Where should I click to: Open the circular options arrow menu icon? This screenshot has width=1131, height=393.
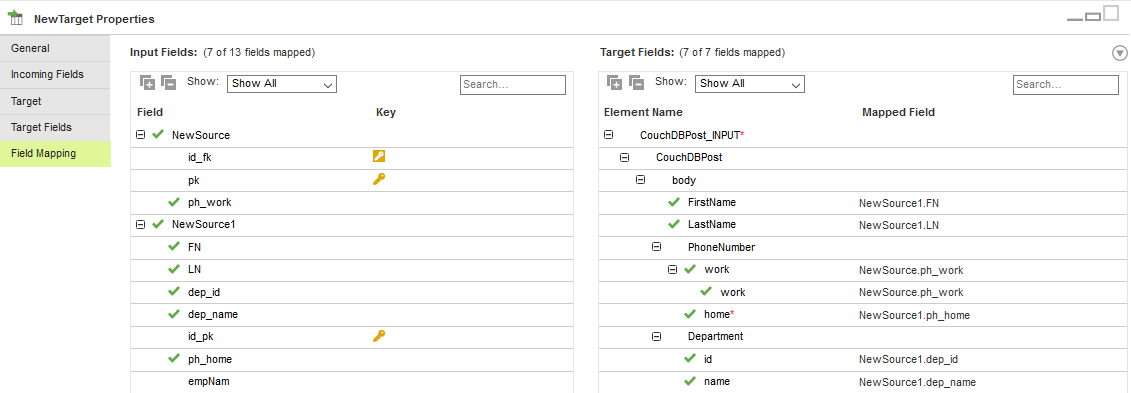(1119, 53)
